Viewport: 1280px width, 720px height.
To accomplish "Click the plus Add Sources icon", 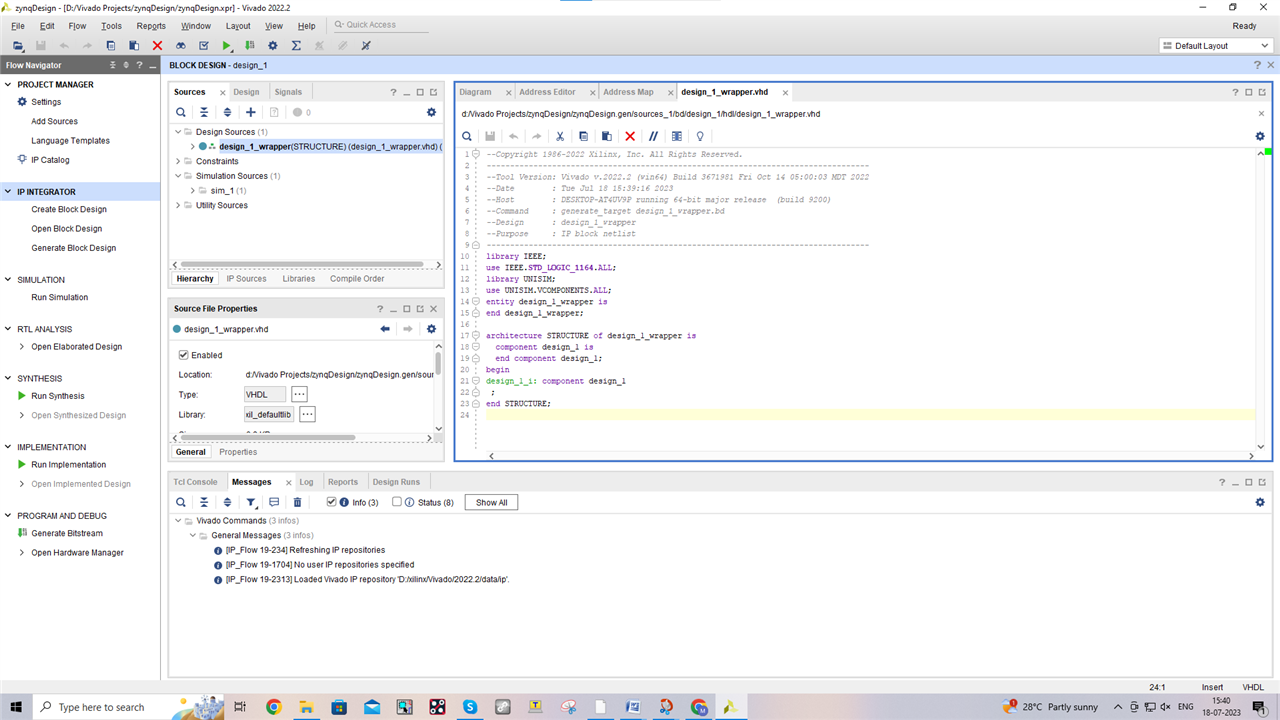I will click(x=251, y=112).
